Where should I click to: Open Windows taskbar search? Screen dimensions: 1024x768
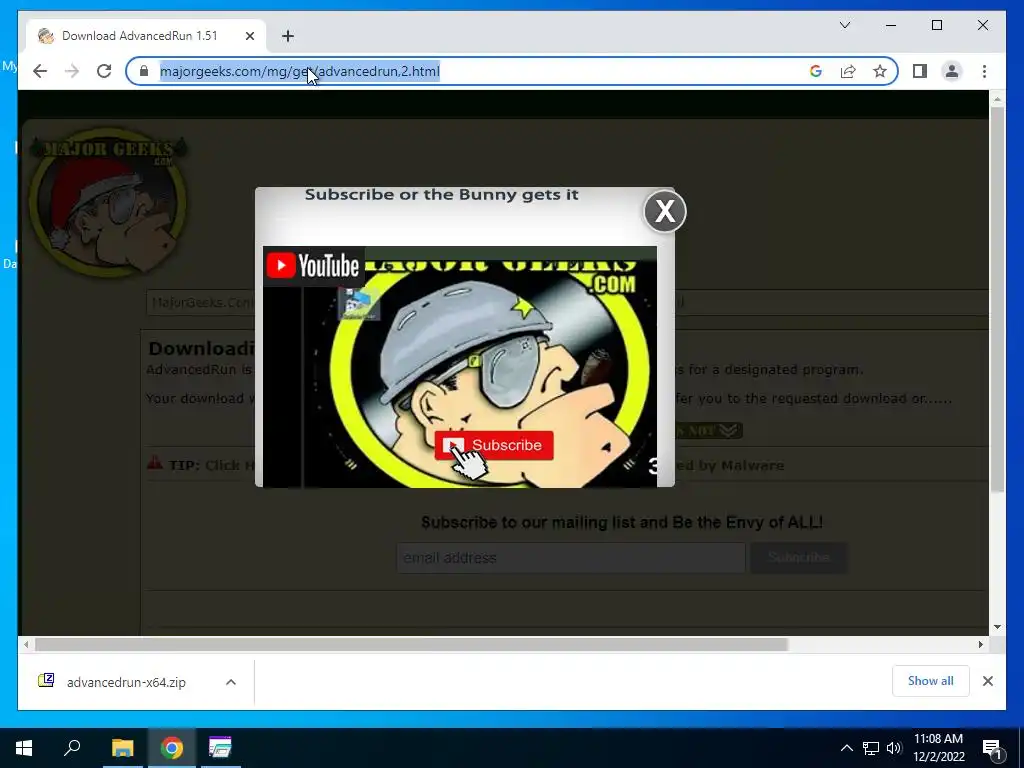72,747
